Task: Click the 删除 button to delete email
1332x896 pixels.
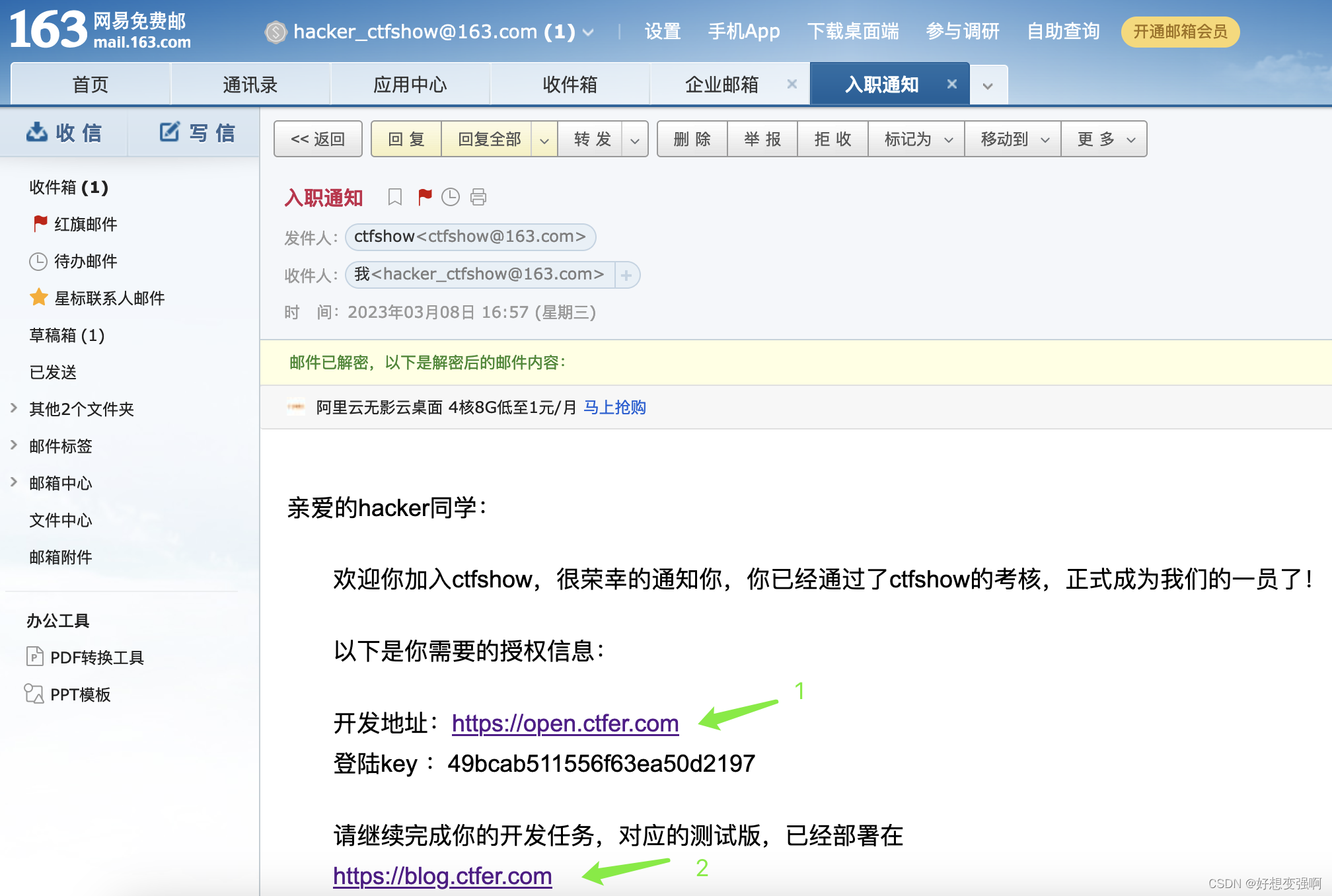Action: pyautogui.click(x=692, y=139)
